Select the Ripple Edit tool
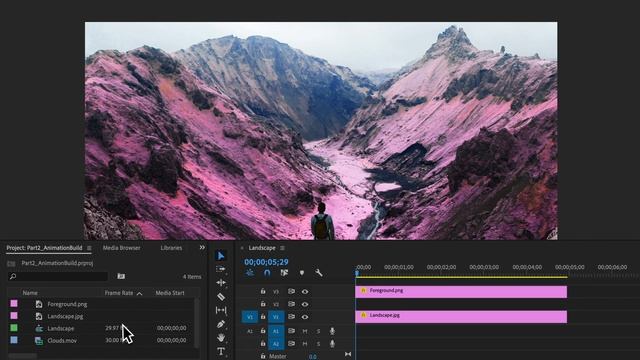640x360 pixels. [x=221, y=282]
